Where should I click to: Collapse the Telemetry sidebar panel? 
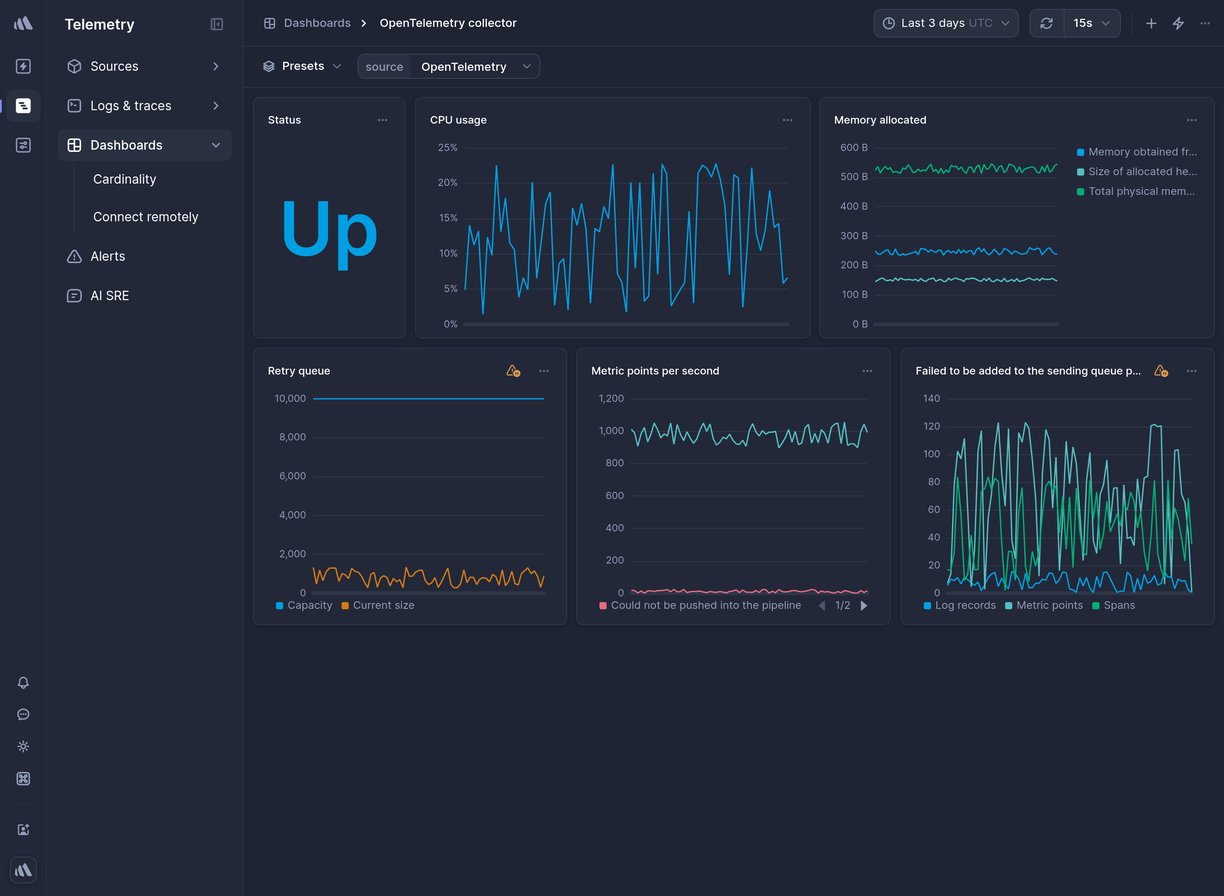(217, 24)
